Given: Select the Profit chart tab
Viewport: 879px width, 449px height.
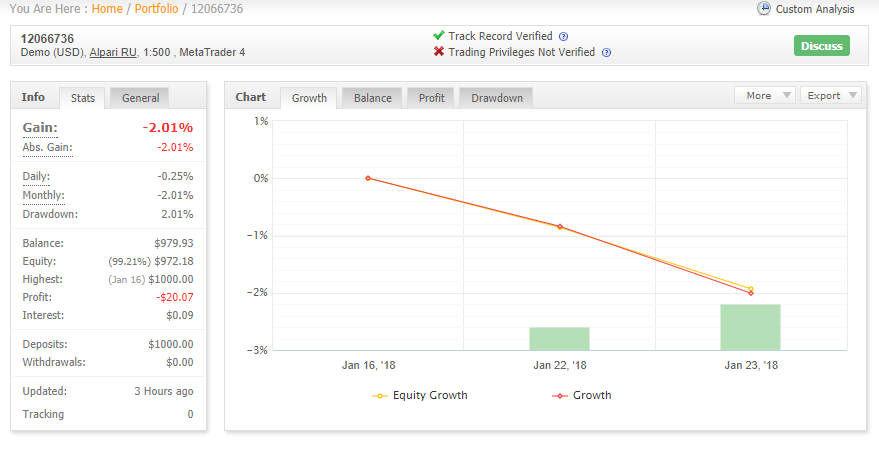Looking at the screenshot, I should 431,98.
